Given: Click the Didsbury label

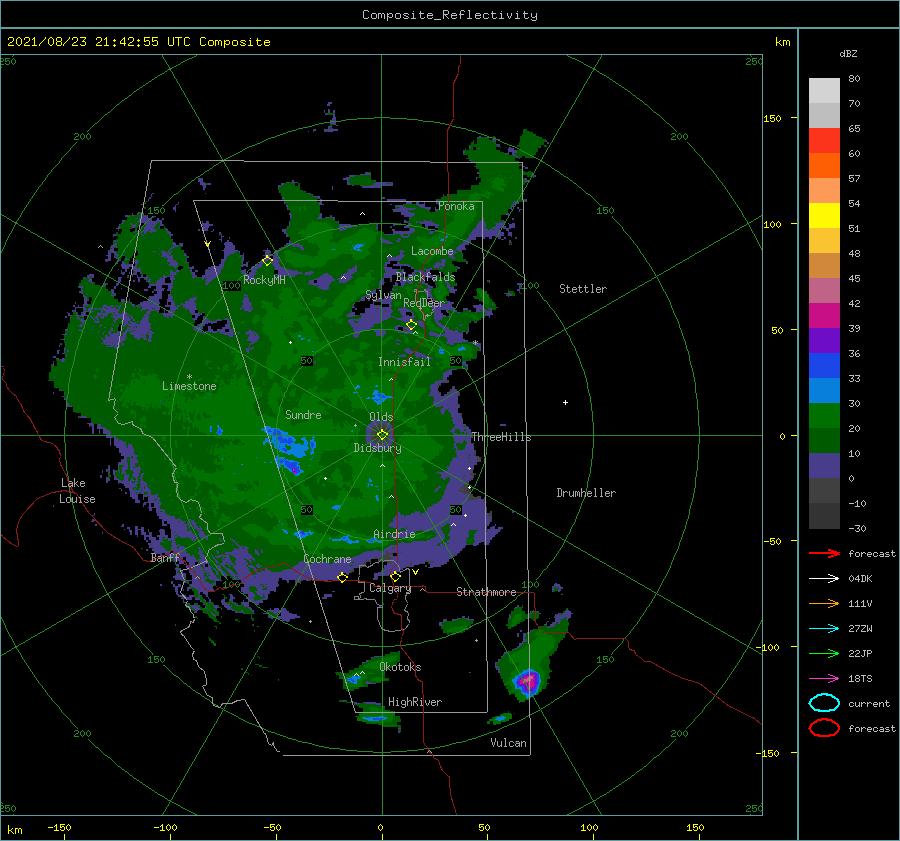Looking at the screenshot, I should 377,448.
